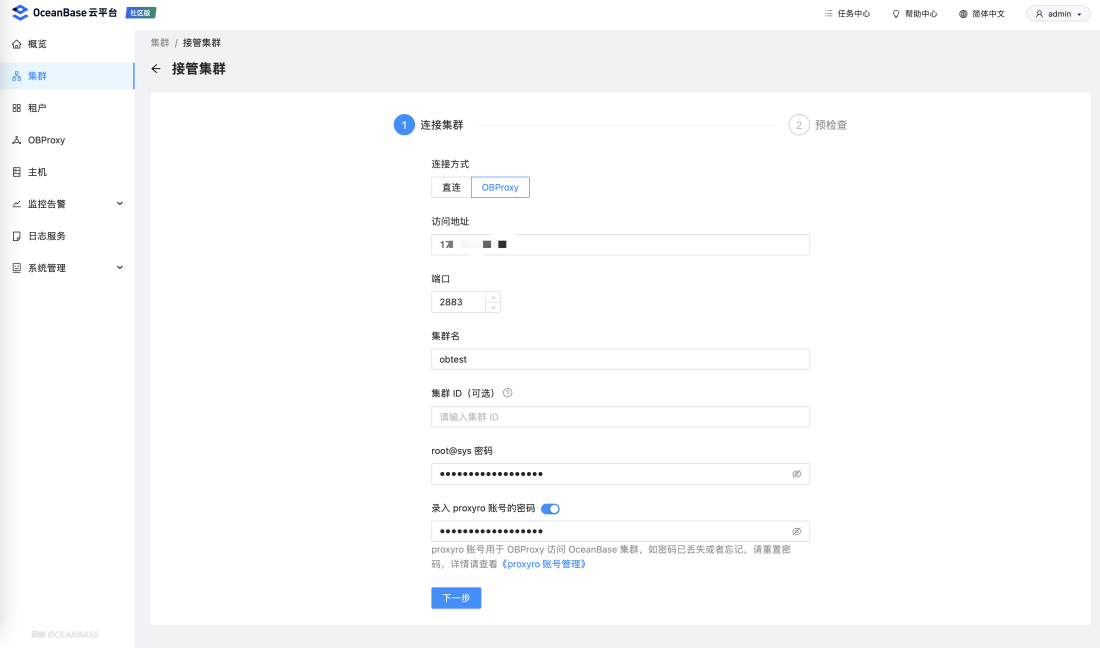The height and width of the screenshot is (648, 1100).
Task: Open the admin user dropdown
Action: 1059,13
